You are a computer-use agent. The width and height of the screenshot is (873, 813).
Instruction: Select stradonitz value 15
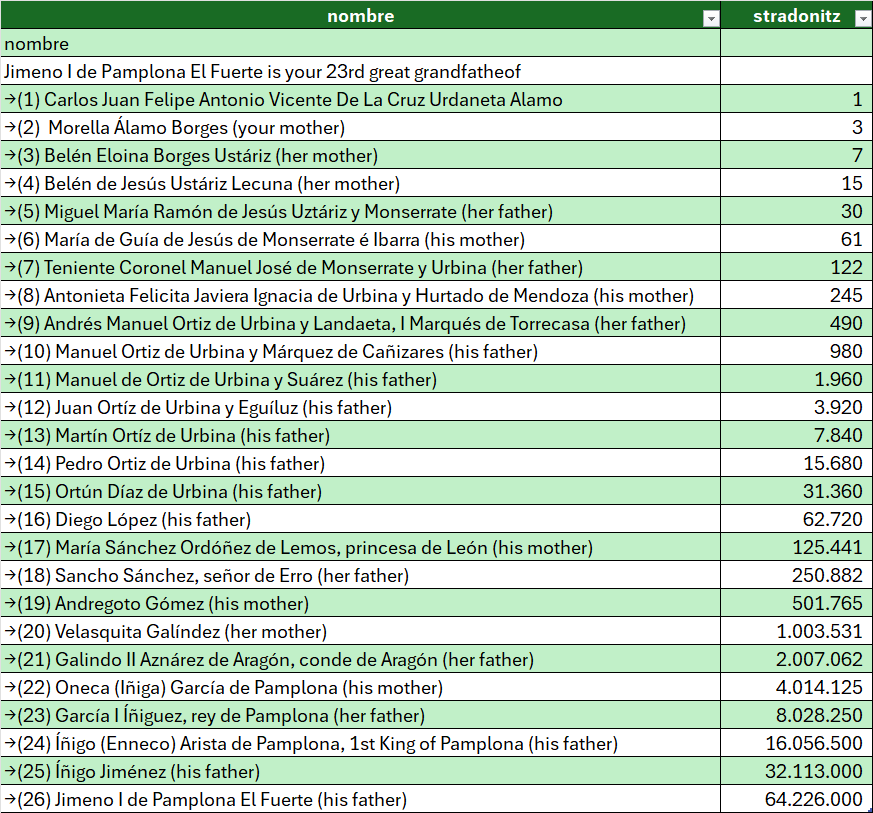(x=797, y=183)
